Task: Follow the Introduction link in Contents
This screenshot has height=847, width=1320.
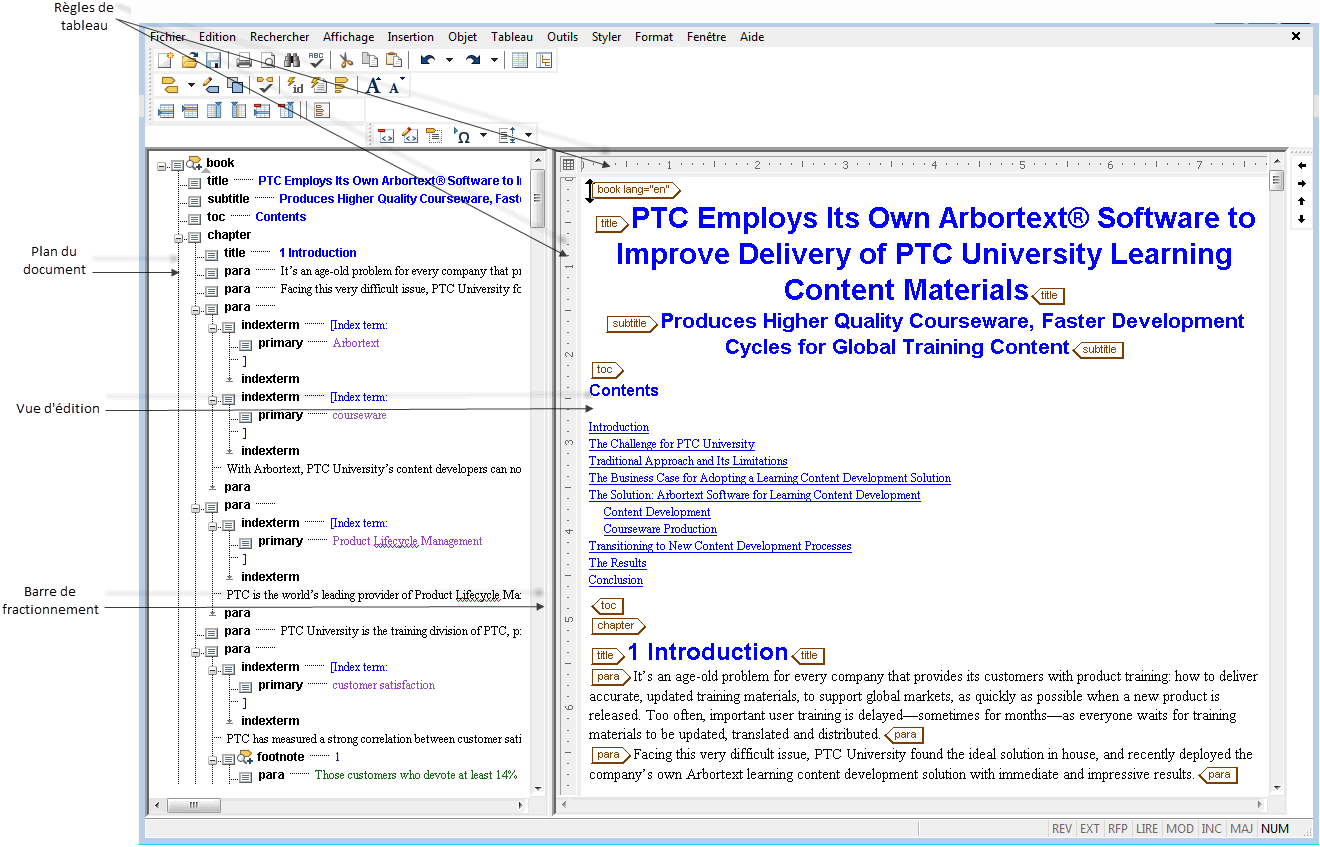Action: (x=619, y=427)
